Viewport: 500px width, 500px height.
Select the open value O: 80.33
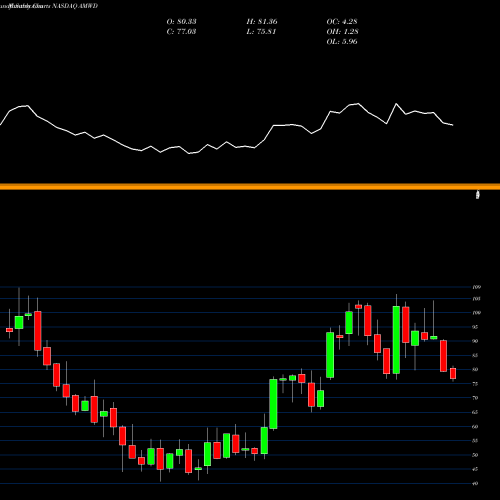(181, 22)
